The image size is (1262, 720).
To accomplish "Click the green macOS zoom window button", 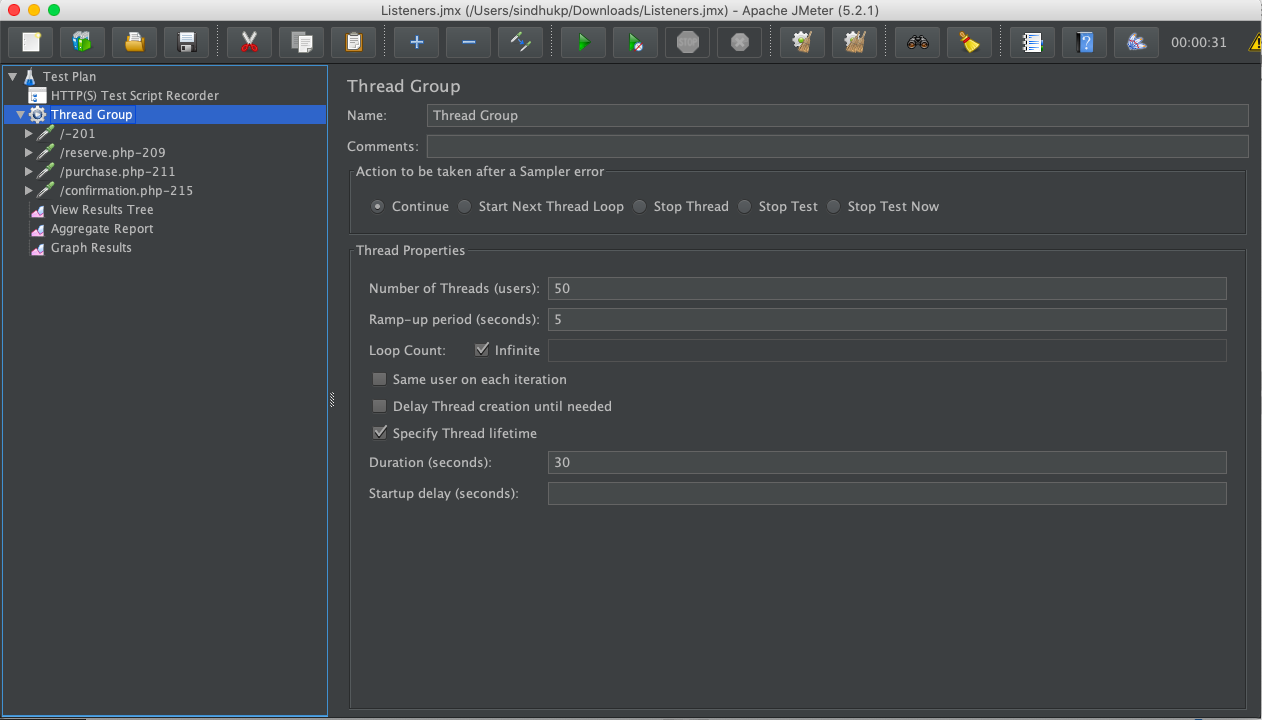I will [x=54, y=10].
